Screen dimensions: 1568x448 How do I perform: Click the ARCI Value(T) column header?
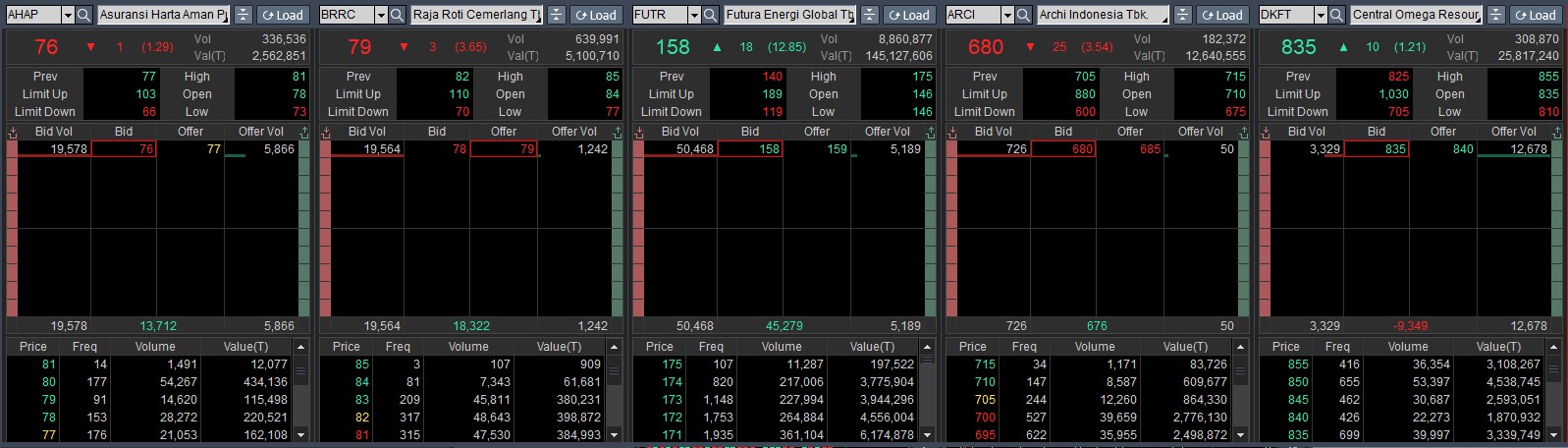(x=1185, y=347)
